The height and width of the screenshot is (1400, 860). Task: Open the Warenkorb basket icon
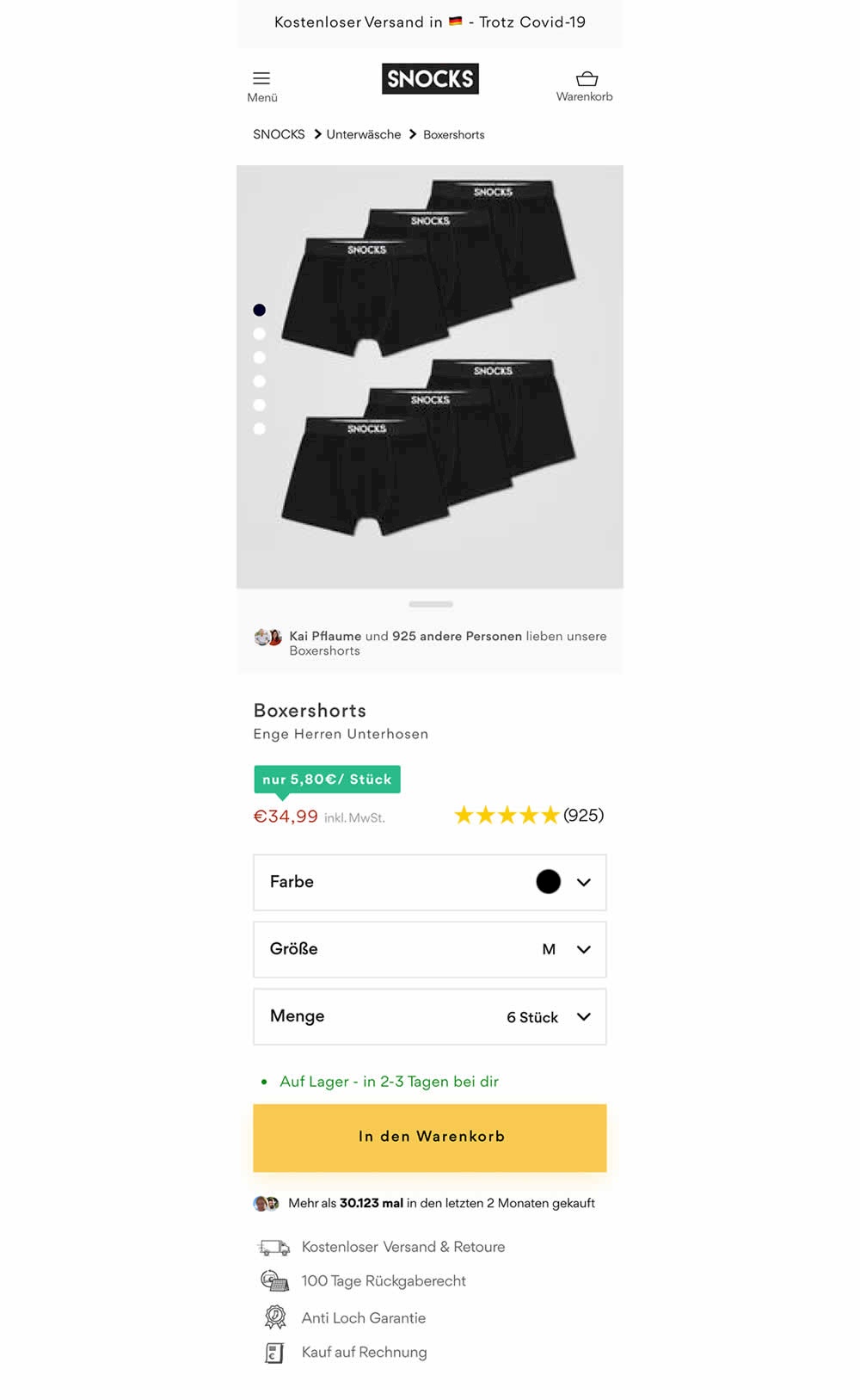[587, 79]
